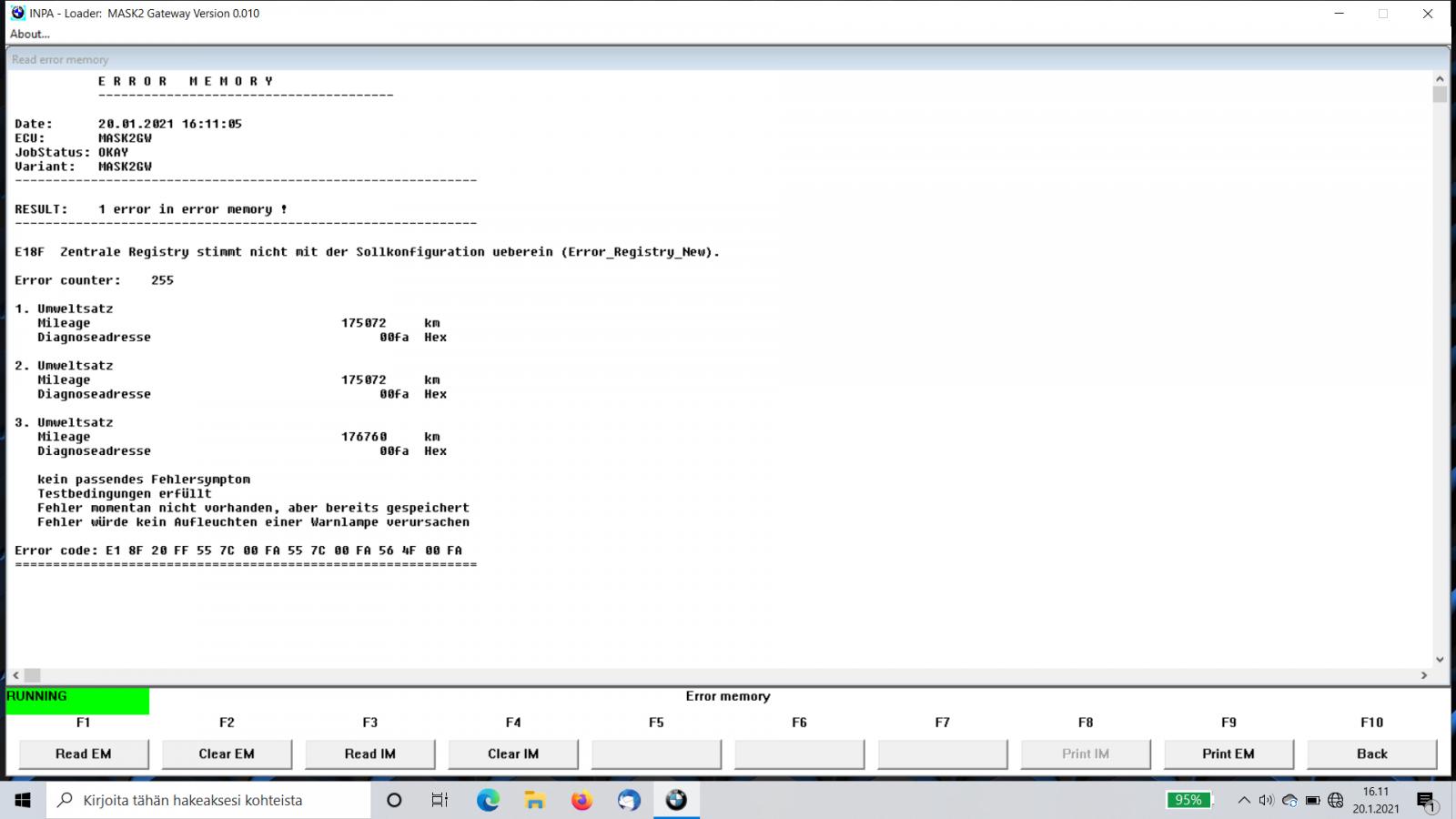Click the Clear IM button
Screen dimensions: 1456x819
pyautogui.click(x=513, y=753)
